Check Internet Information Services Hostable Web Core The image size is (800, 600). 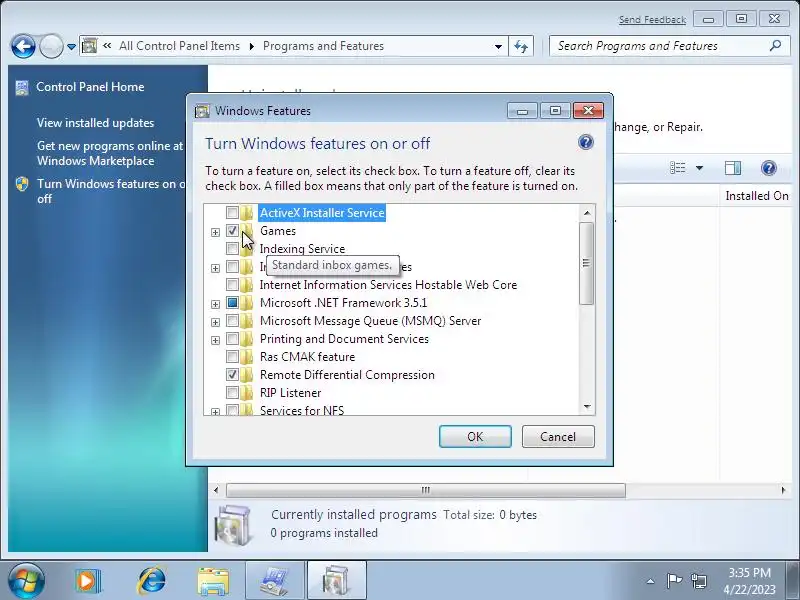[232, 285]
